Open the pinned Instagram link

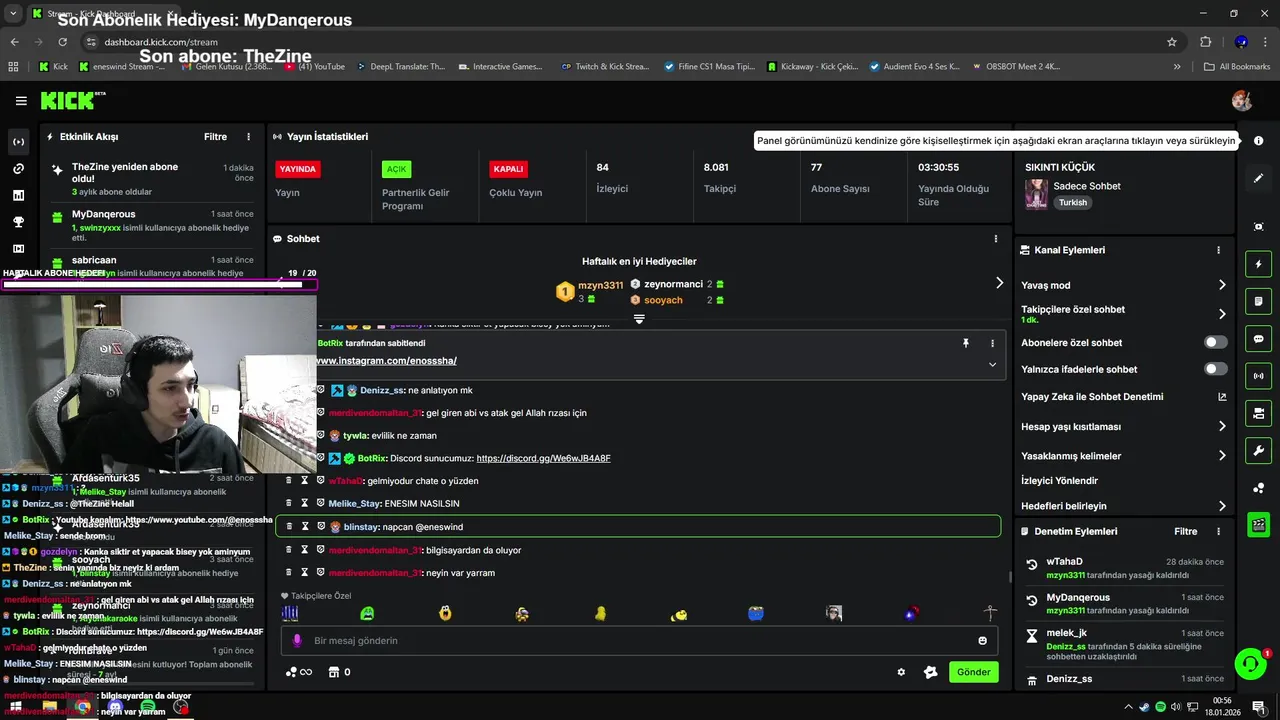click(x=386, y=361)
